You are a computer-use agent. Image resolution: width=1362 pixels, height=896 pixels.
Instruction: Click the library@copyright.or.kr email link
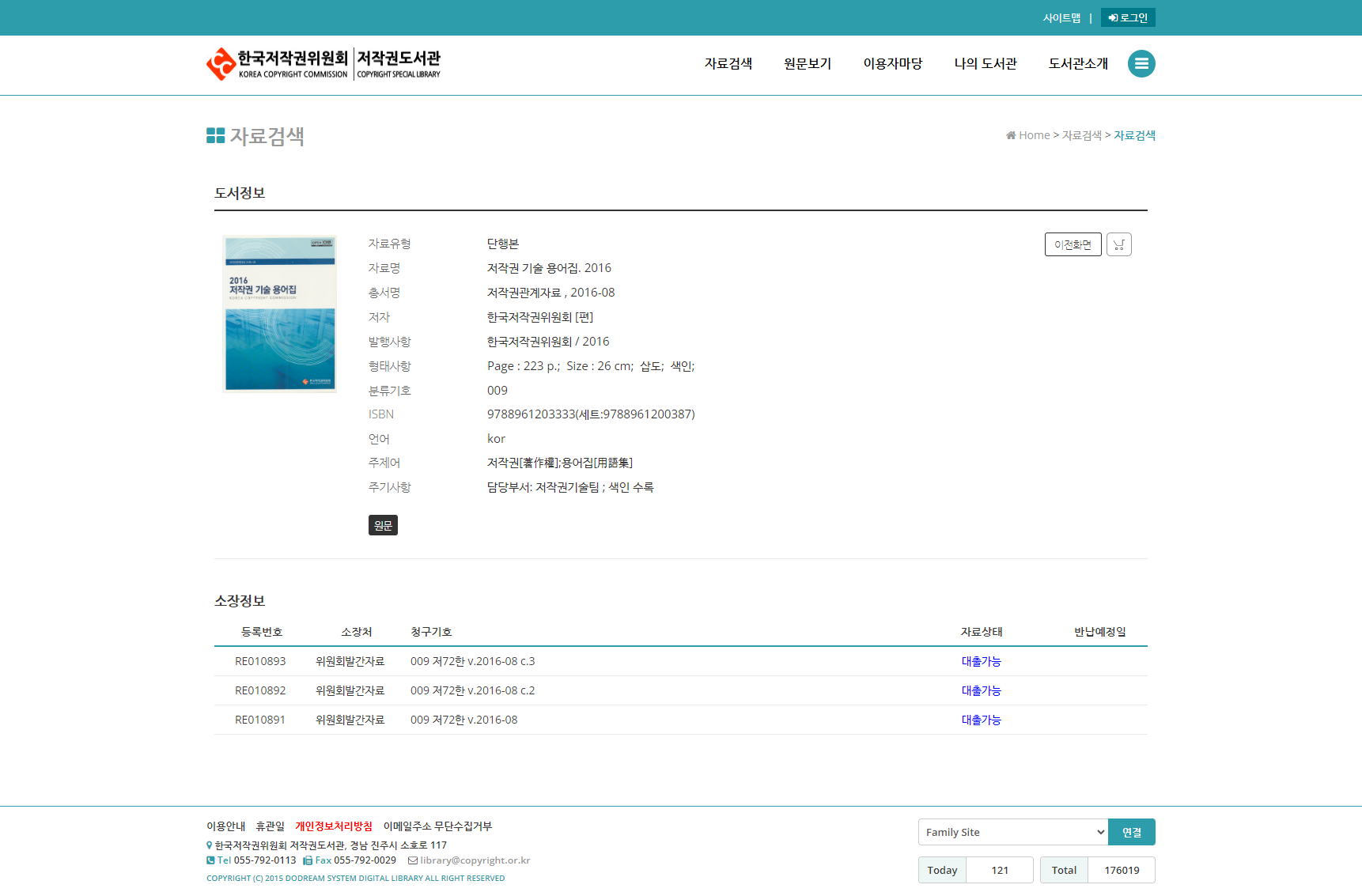click(x=475, y=860)
